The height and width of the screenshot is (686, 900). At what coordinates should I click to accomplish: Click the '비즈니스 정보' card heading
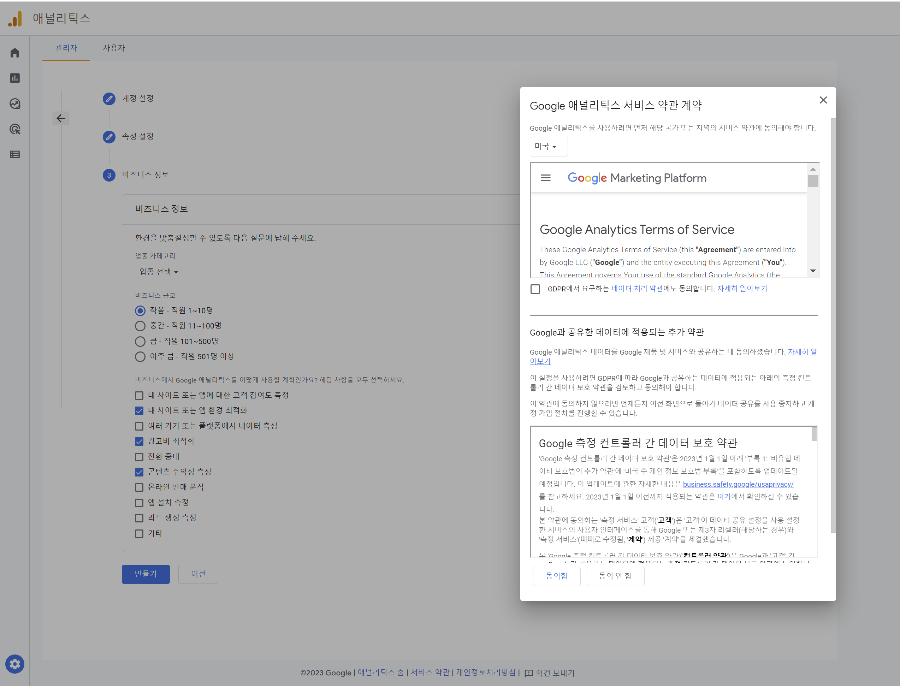[x=161, y=209]
